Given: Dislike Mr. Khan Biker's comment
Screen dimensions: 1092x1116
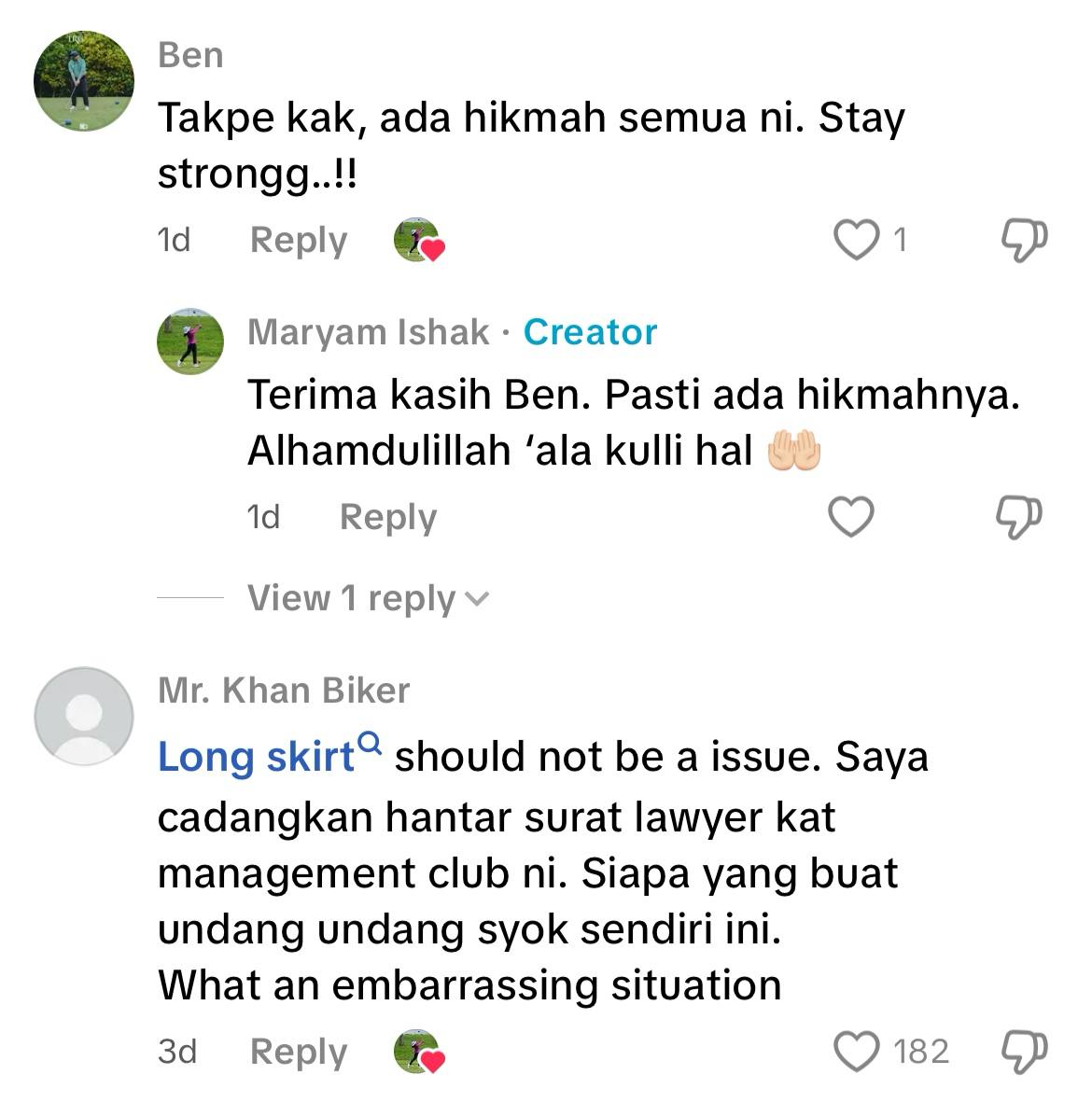Looking at the screenshot, I should pos(1025,1052).
